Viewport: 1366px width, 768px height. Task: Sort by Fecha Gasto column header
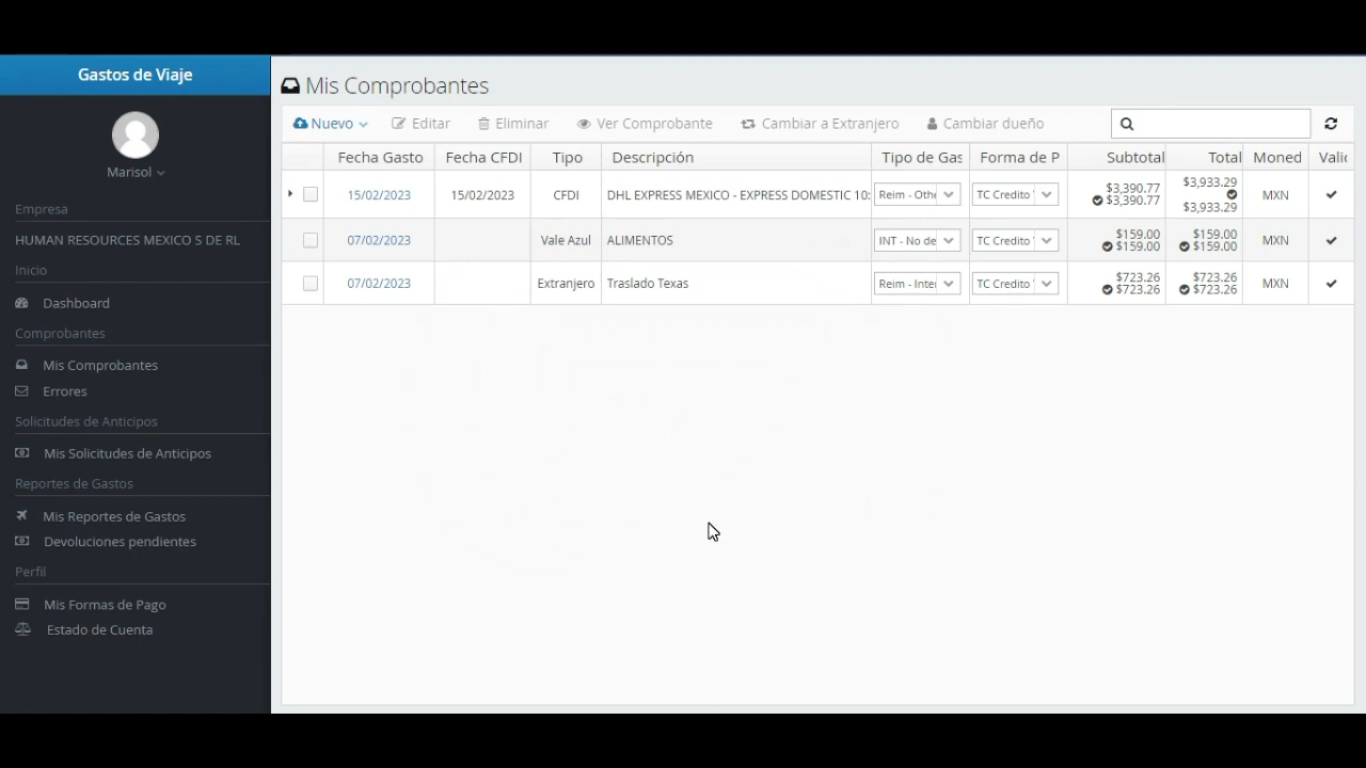point(380,157)
